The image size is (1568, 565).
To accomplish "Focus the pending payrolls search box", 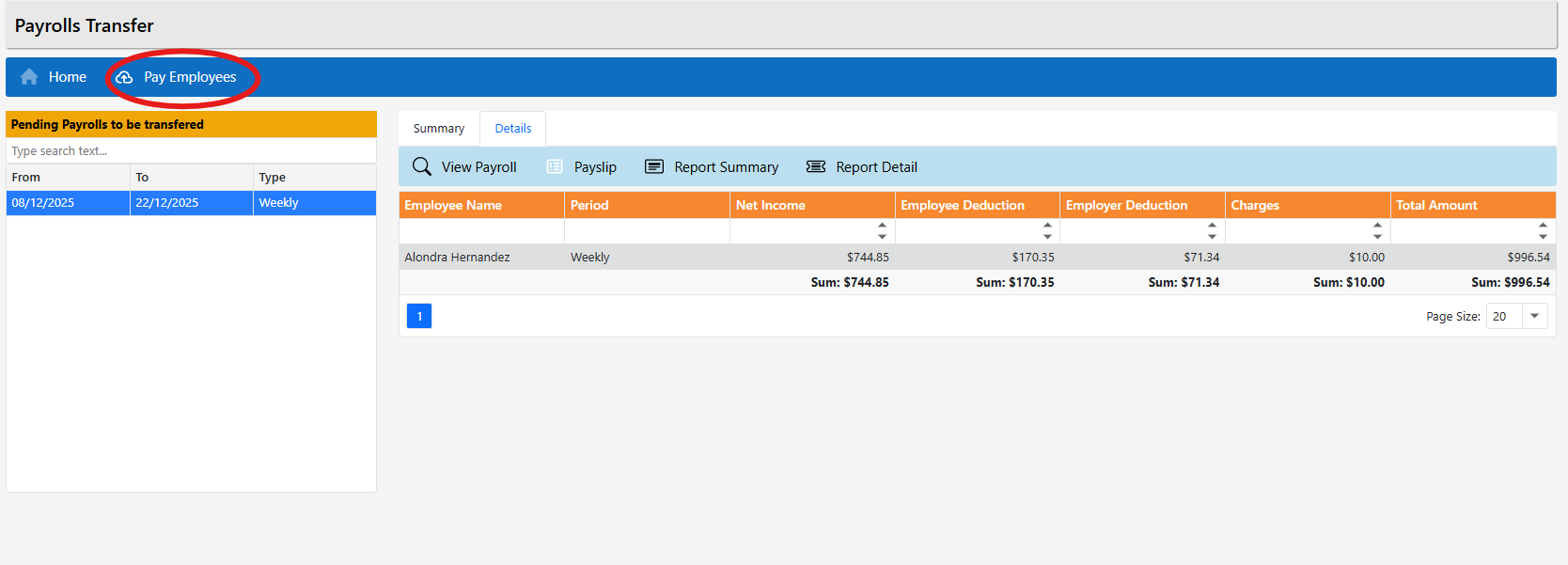I will point(192,150).
